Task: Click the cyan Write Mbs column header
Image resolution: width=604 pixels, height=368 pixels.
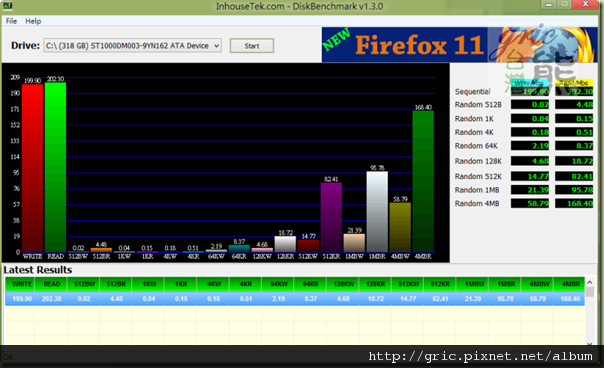Action: coord(530,83)
